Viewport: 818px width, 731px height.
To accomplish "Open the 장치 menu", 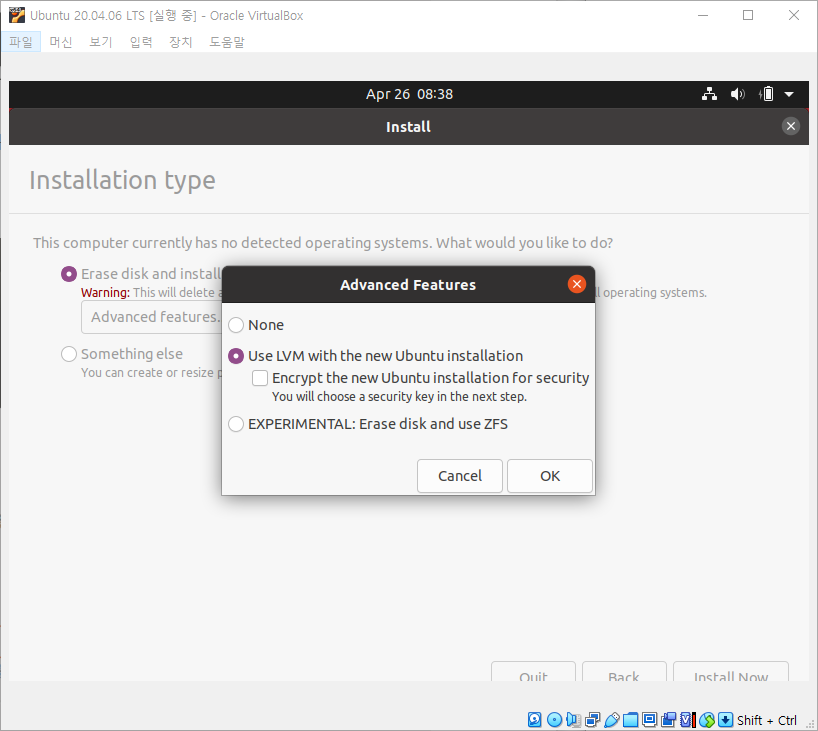I will (x=181, y=42).
